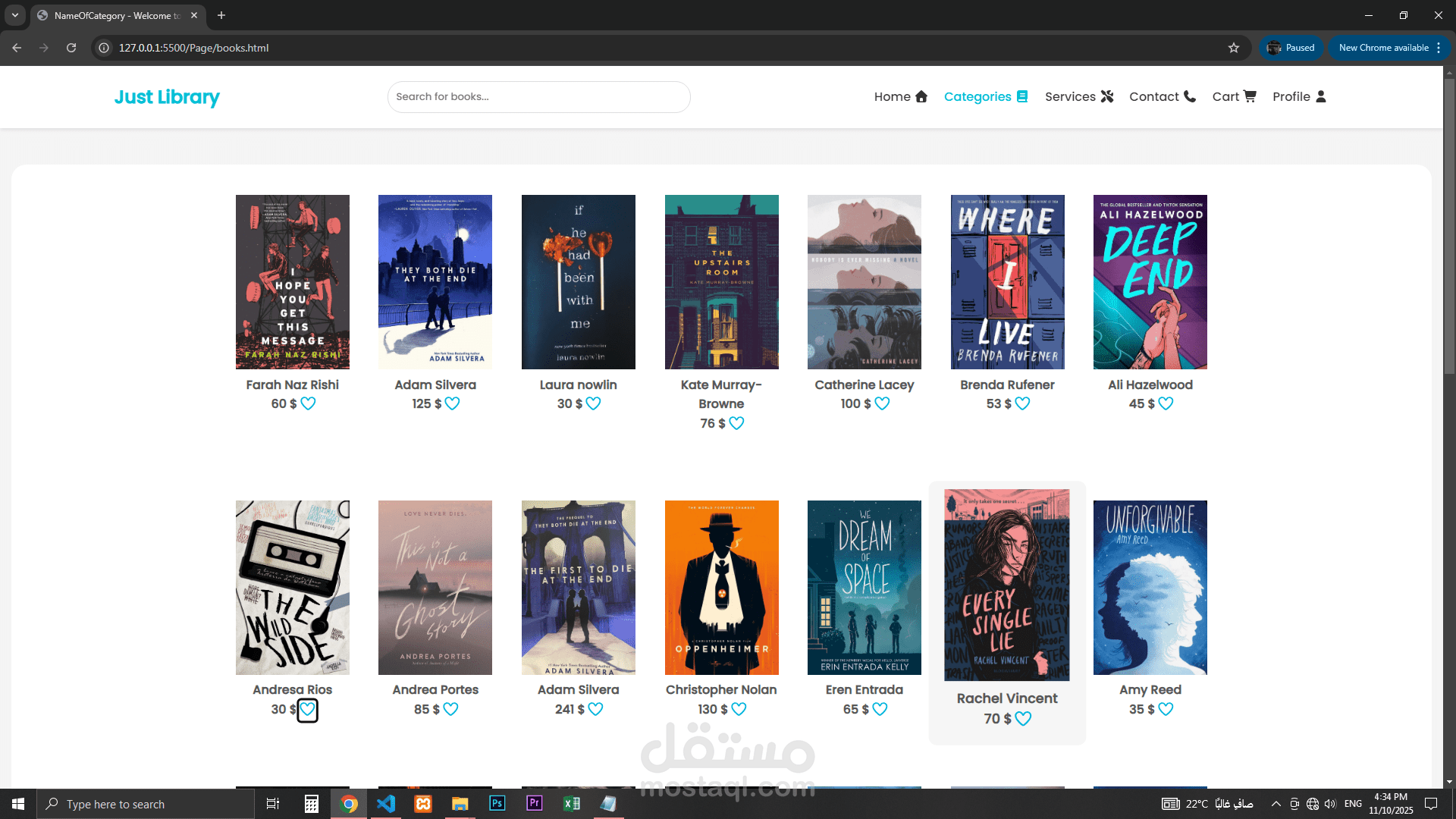The image size is (1456, 819).
Task: Click heart icon beside Eren Entrada 65 $
Action: tap(880, 710)
